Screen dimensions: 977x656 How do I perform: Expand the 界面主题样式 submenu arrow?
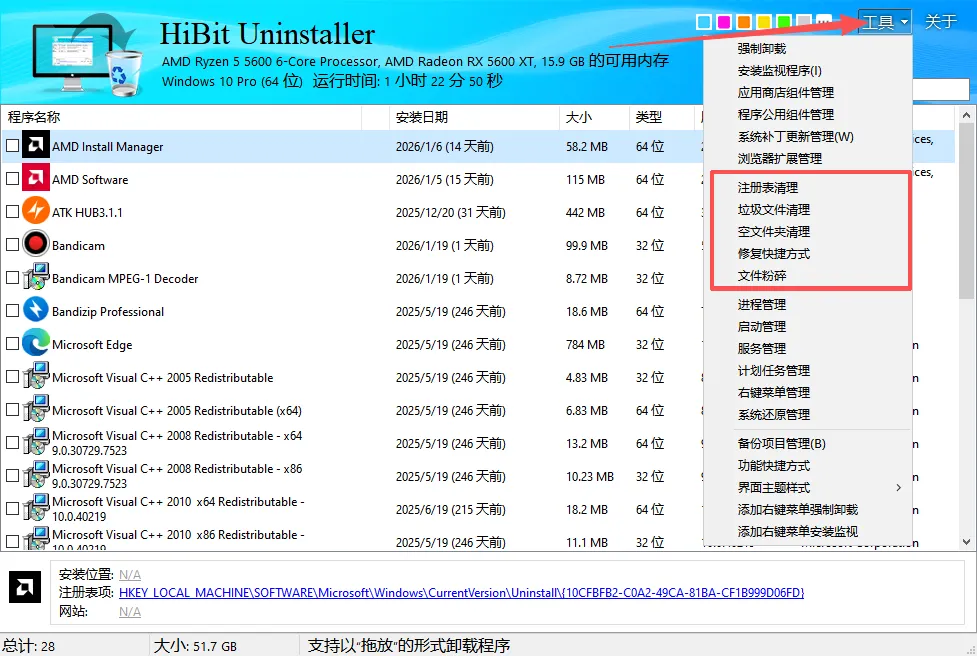coord(898,487)
